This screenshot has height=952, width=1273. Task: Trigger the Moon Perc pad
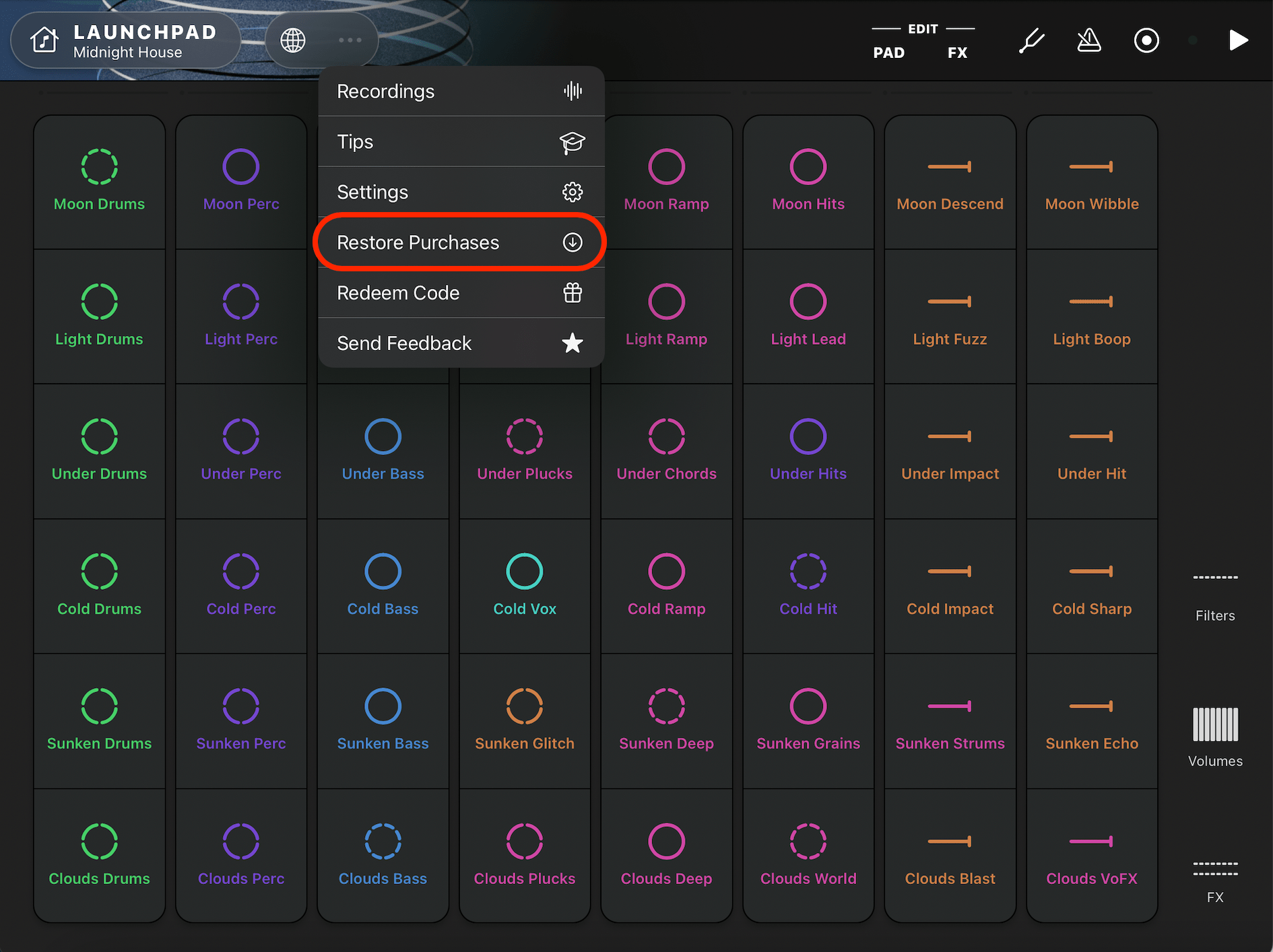tap(241, 182)
